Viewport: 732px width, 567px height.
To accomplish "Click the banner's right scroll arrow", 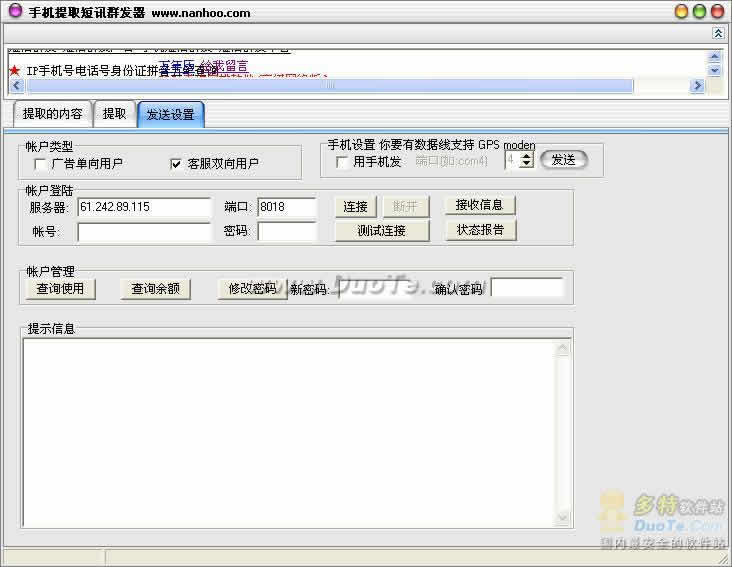I will coord(697,85).
